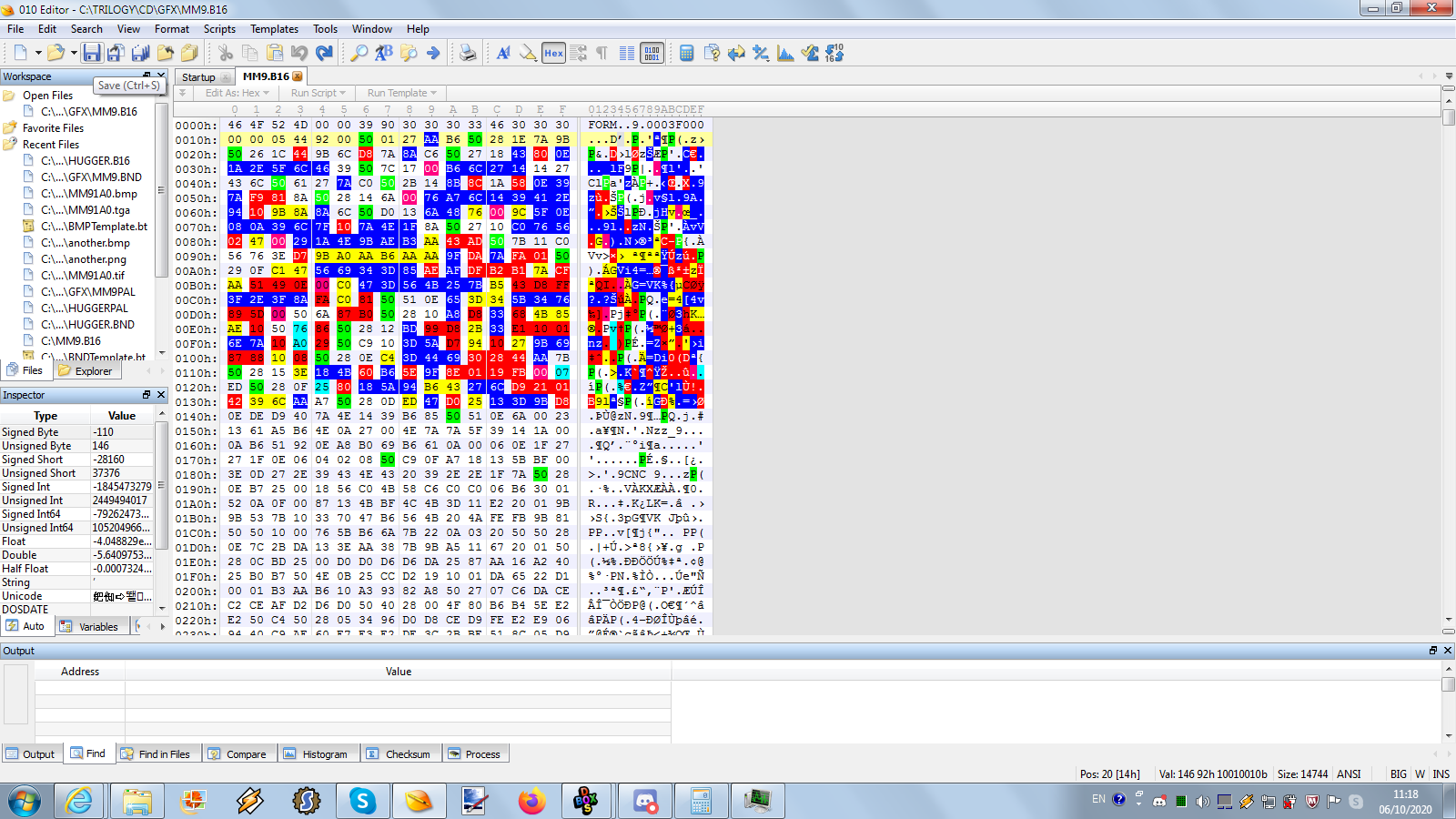Open the Tools menu
Image resolution: width=1456 pixels, height=819 pixels.
325,29
